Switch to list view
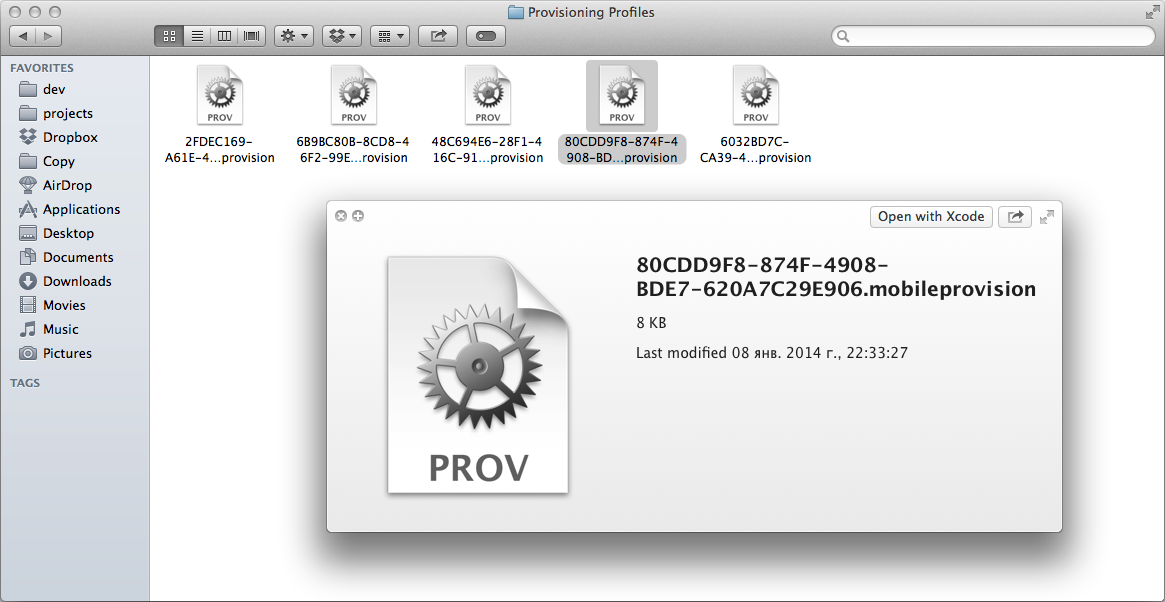This screenshot has width=1165, height=602. pyautogui.click(x=197, y=36)
